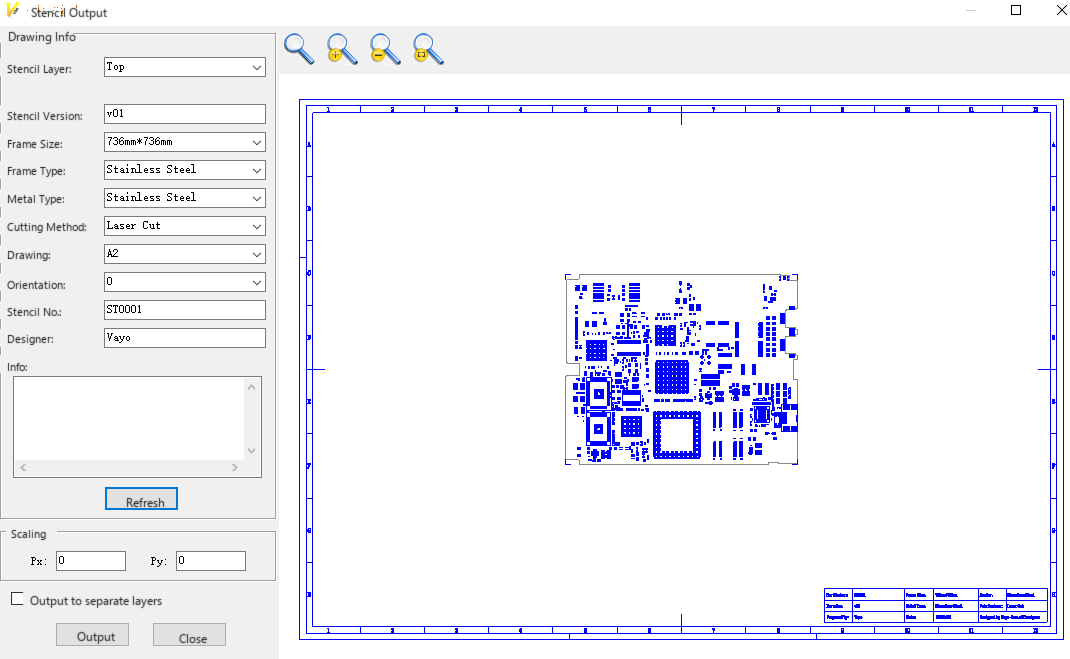Click the 'Cutting Method:' label
Viewport: 1070px width, 659px height.
pos(46,227)
